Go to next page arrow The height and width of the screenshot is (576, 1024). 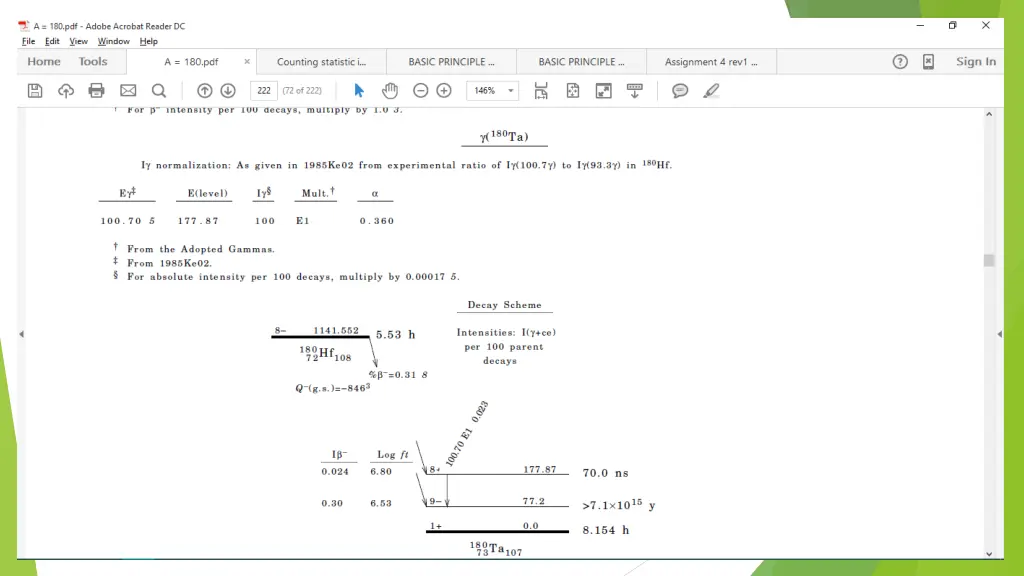coord(228,91)
